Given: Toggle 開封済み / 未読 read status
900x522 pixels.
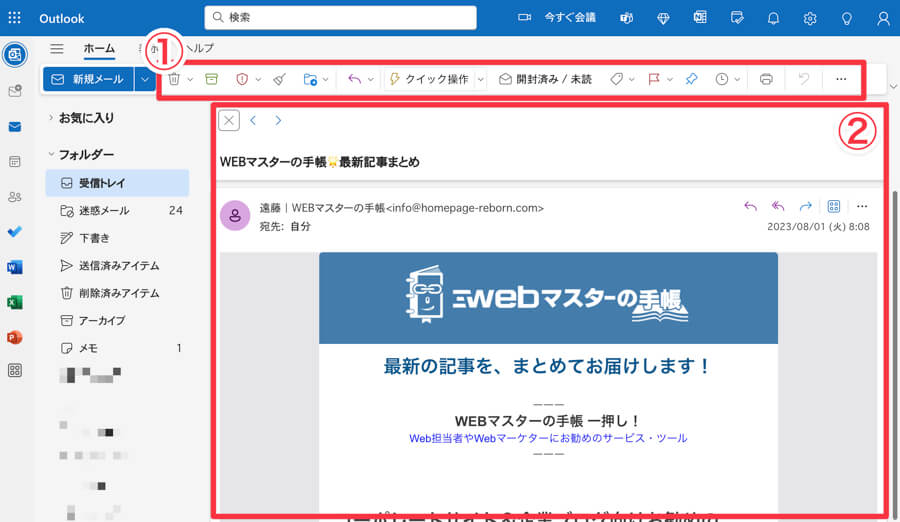Looking at the screenshot, I should click(545, 79).
